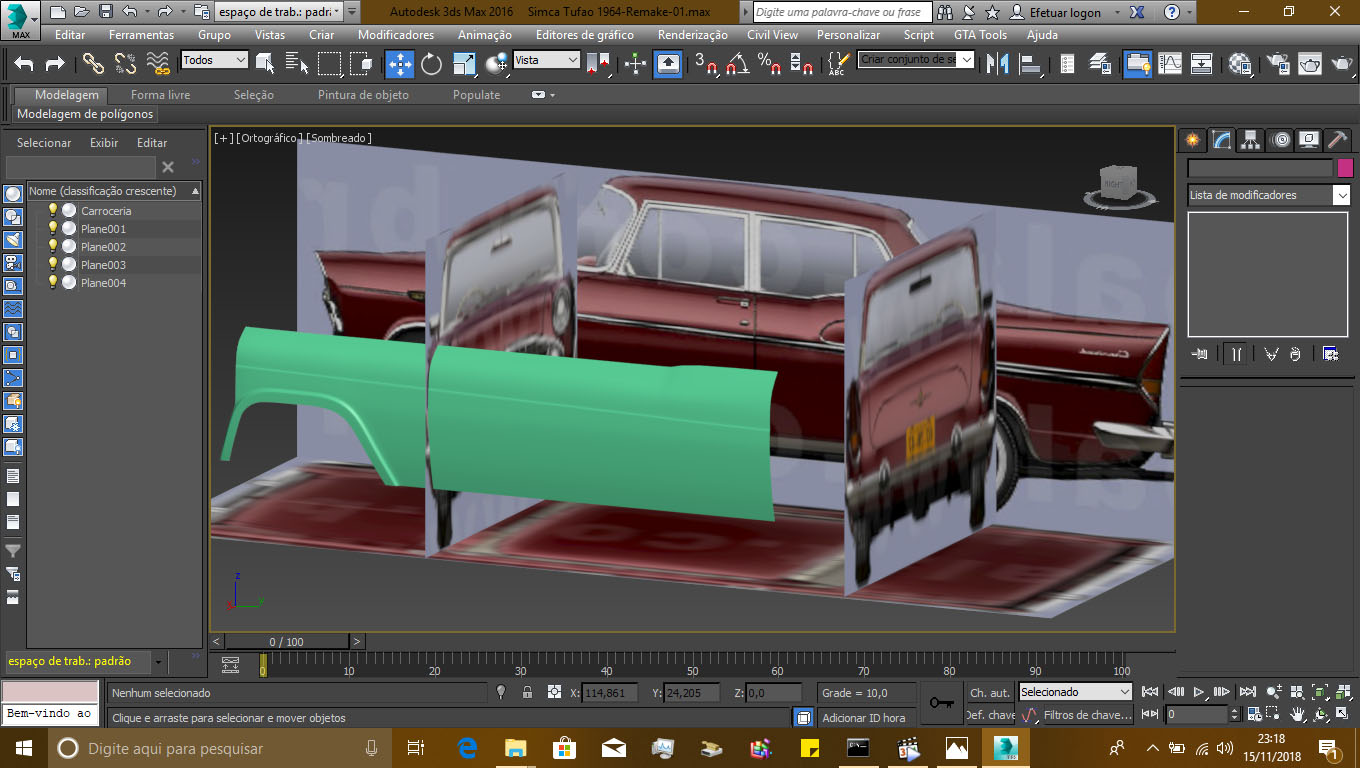This screenshot has height=768, width=1360.
Task: Activate the Mirror tool
Action: tap(997, 62)
